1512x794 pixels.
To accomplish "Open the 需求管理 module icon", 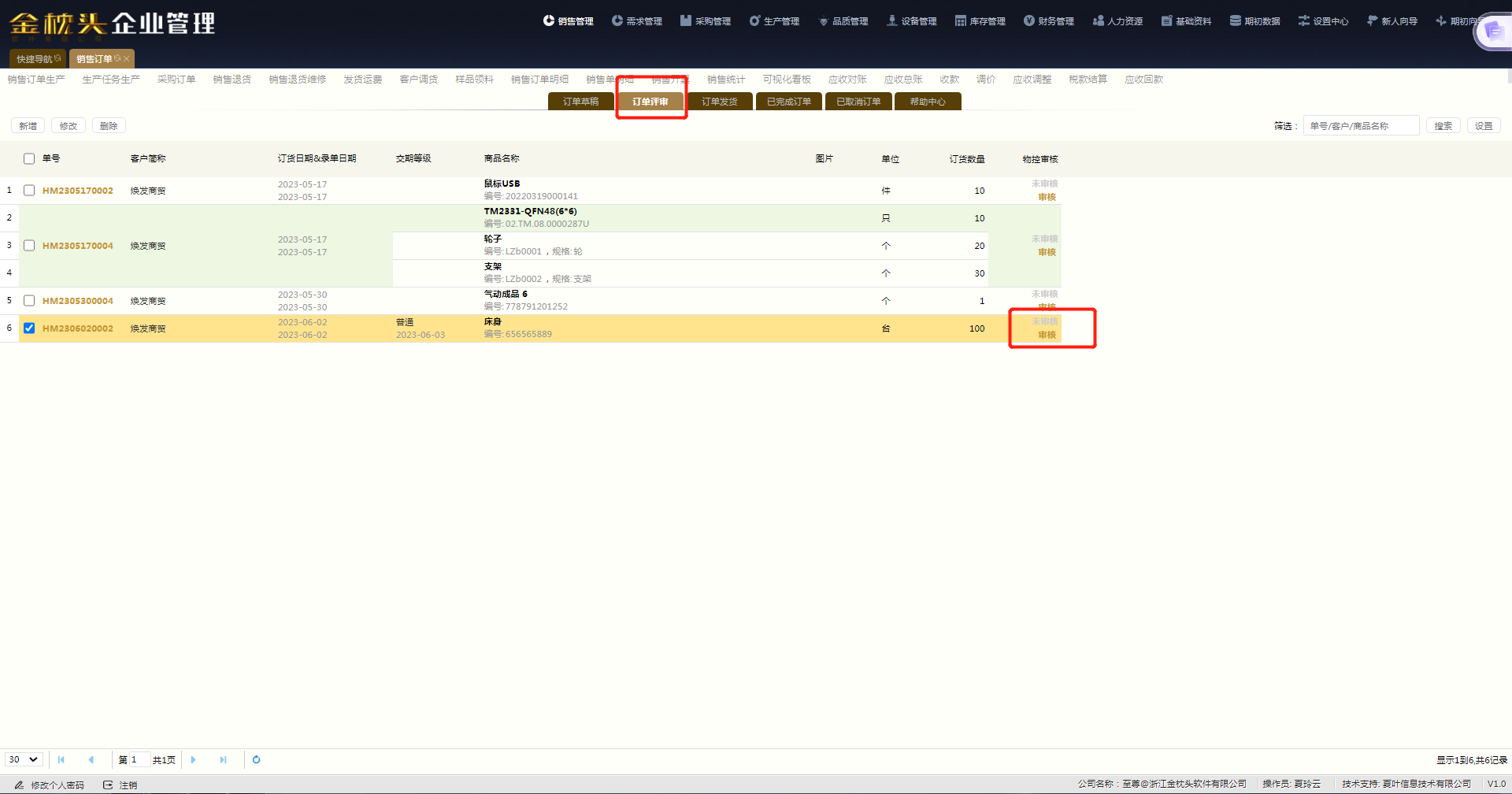I will tap(617, 20).
